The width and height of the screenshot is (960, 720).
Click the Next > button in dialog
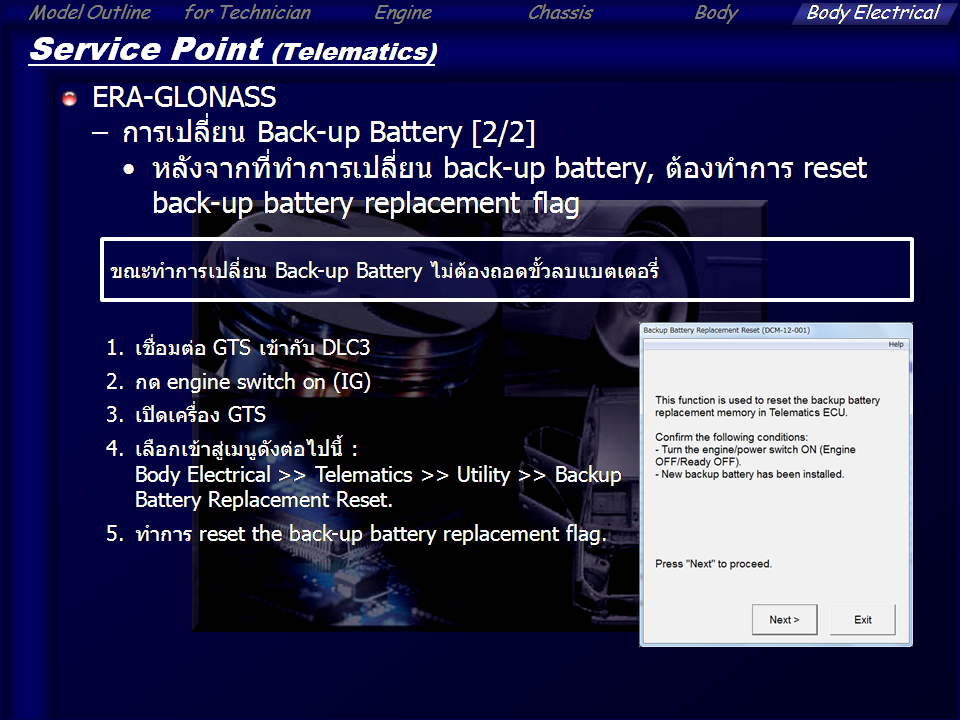pos(784,620)
